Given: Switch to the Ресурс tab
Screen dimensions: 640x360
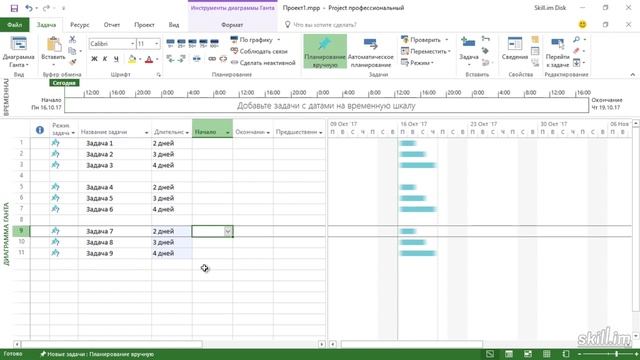Looking at the screenshot, I should pyautogui.click(x=80, y=25).
